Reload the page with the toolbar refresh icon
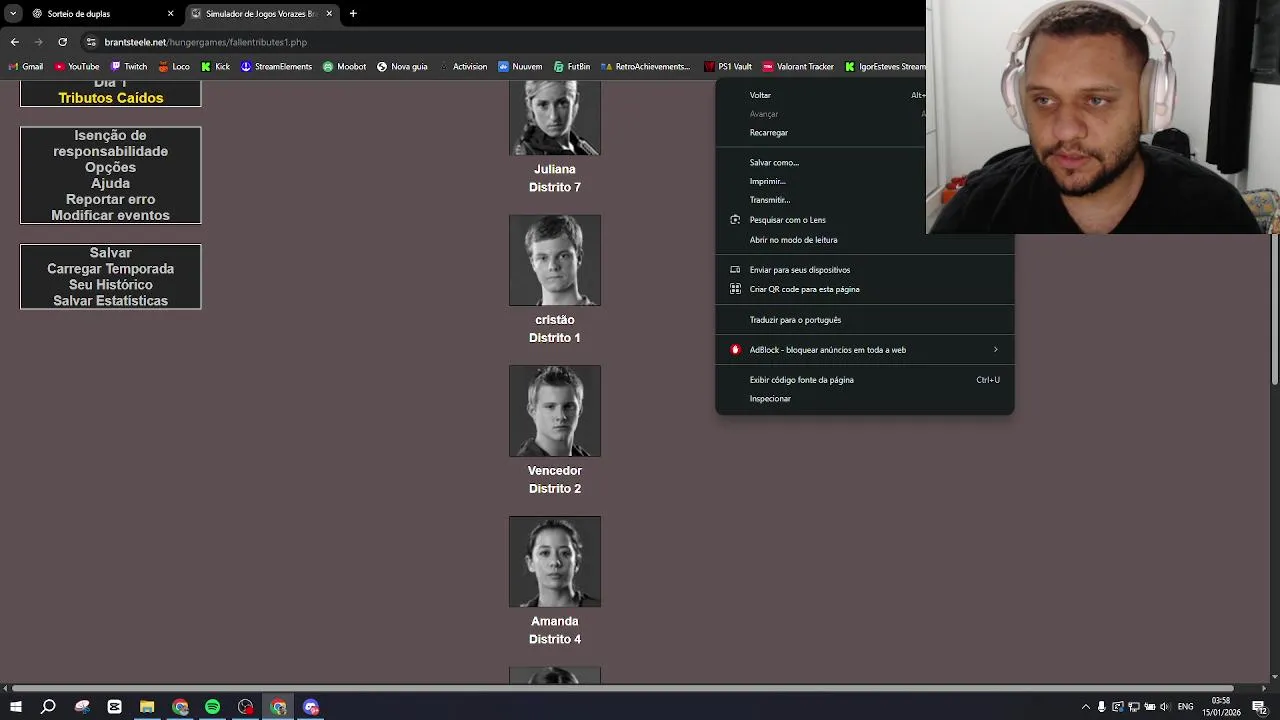This screenshot has width=1280, height=720. click(62, 42)
